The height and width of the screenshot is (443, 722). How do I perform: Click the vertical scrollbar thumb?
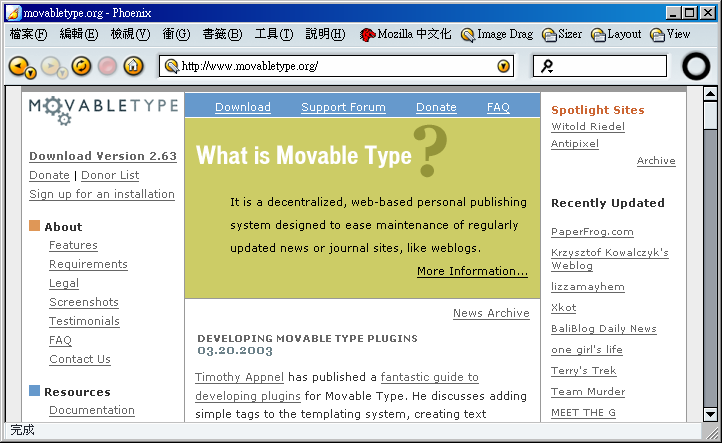tap(710, 116)
